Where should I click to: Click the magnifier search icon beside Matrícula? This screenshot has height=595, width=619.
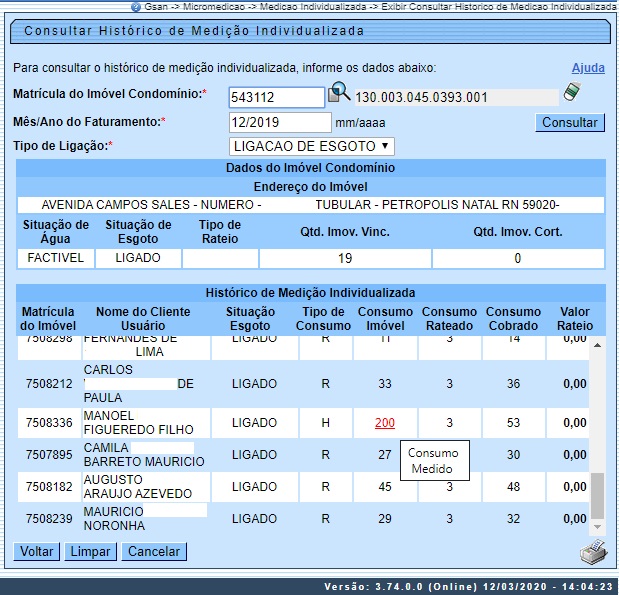[339, 94]
